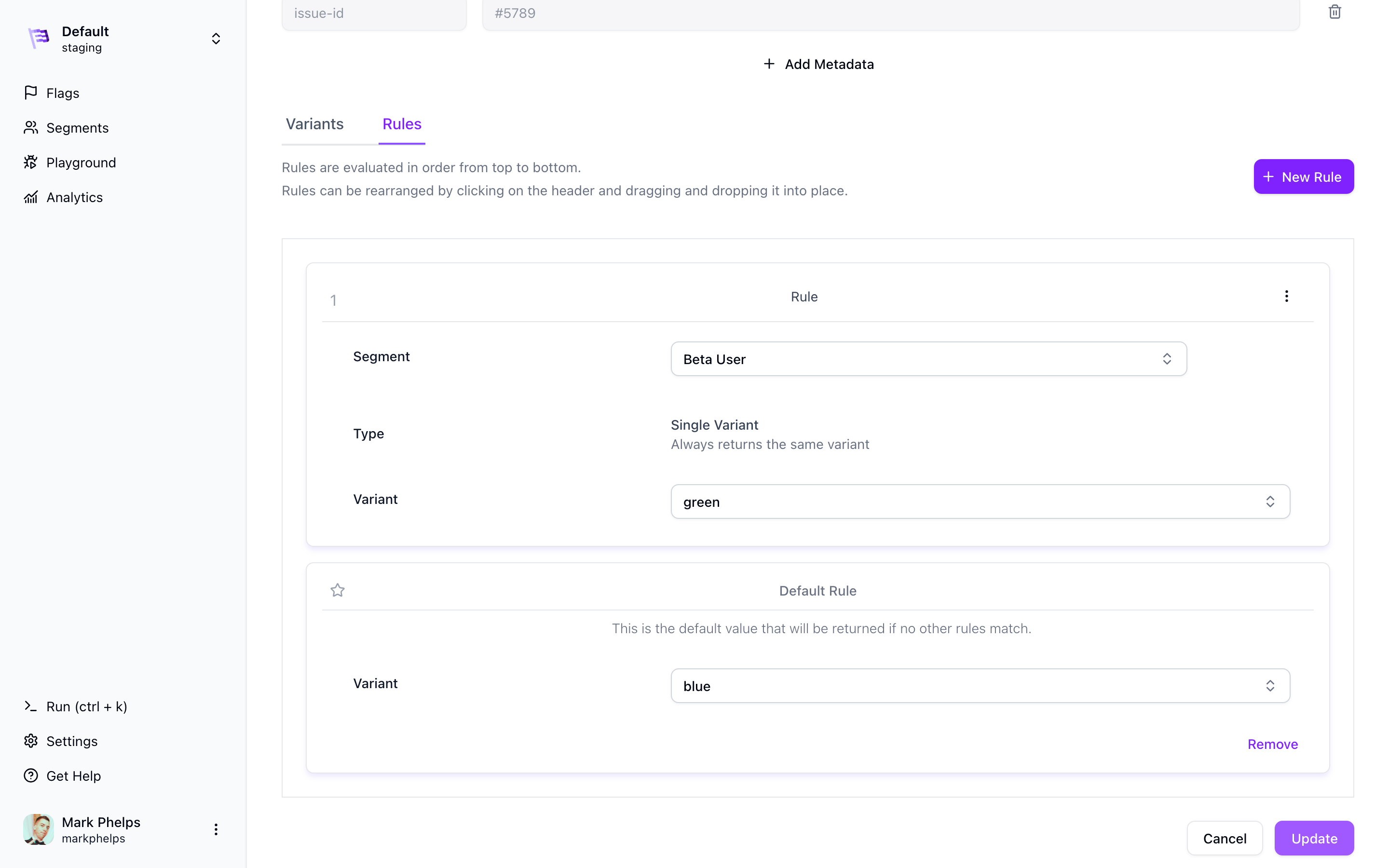
Task: Open the Playground page
Action: point(81,163)
